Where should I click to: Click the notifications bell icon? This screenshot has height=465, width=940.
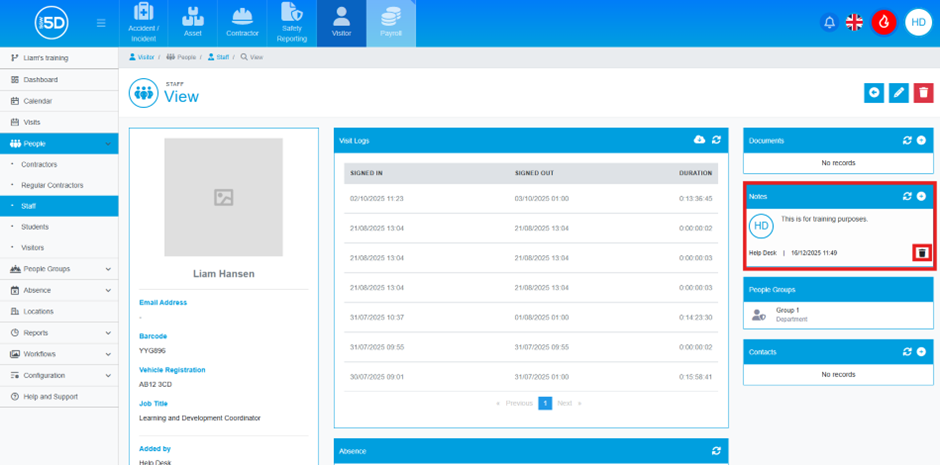coord(829,22)
